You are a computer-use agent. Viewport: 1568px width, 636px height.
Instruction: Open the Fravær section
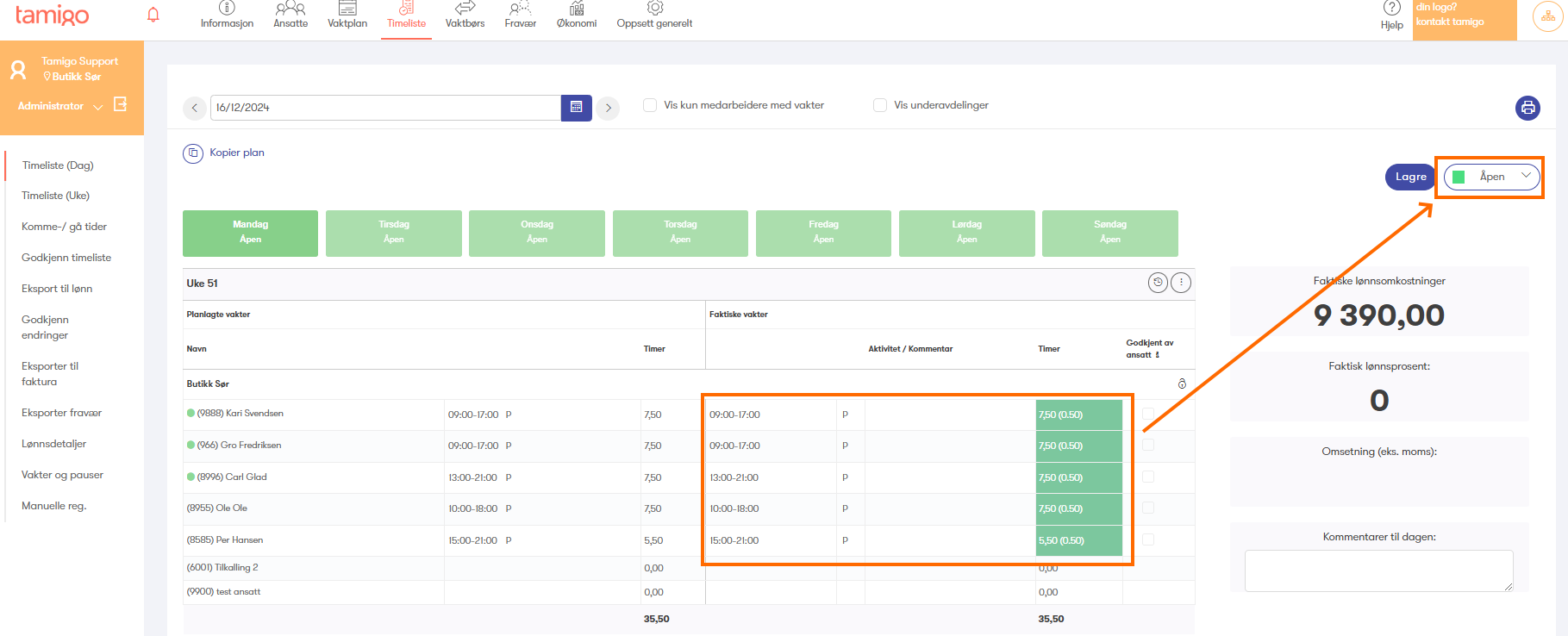point(520,16)
